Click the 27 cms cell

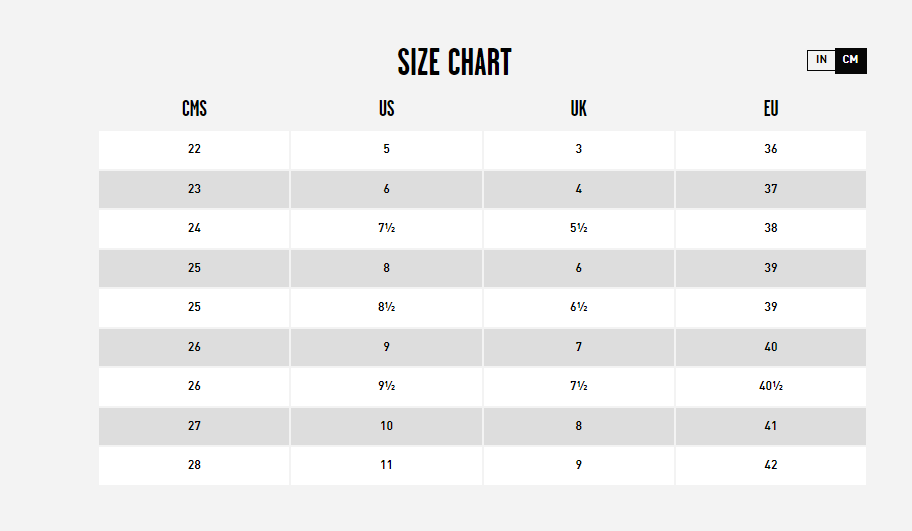[194, 426]
